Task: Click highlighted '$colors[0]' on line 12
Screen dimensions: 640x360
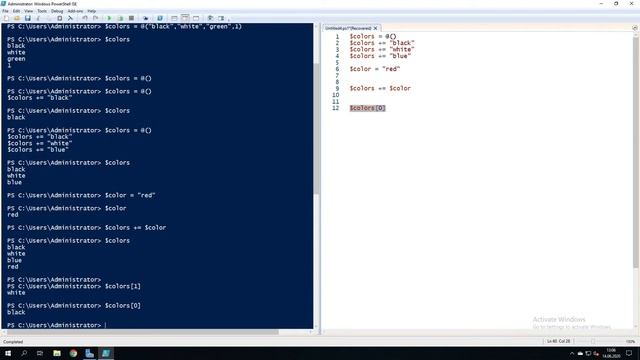Action: click(367, 108)
